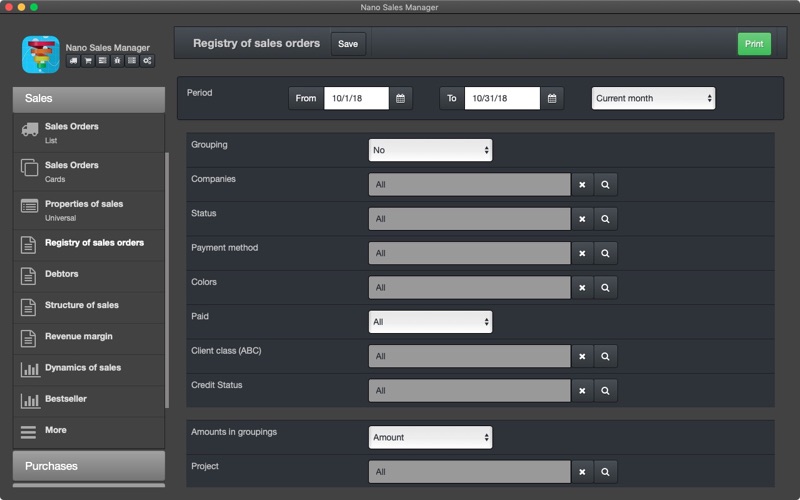This screenshot has width=800, height=500.
Task: Click the Save button
Action: tap(348, 44)
